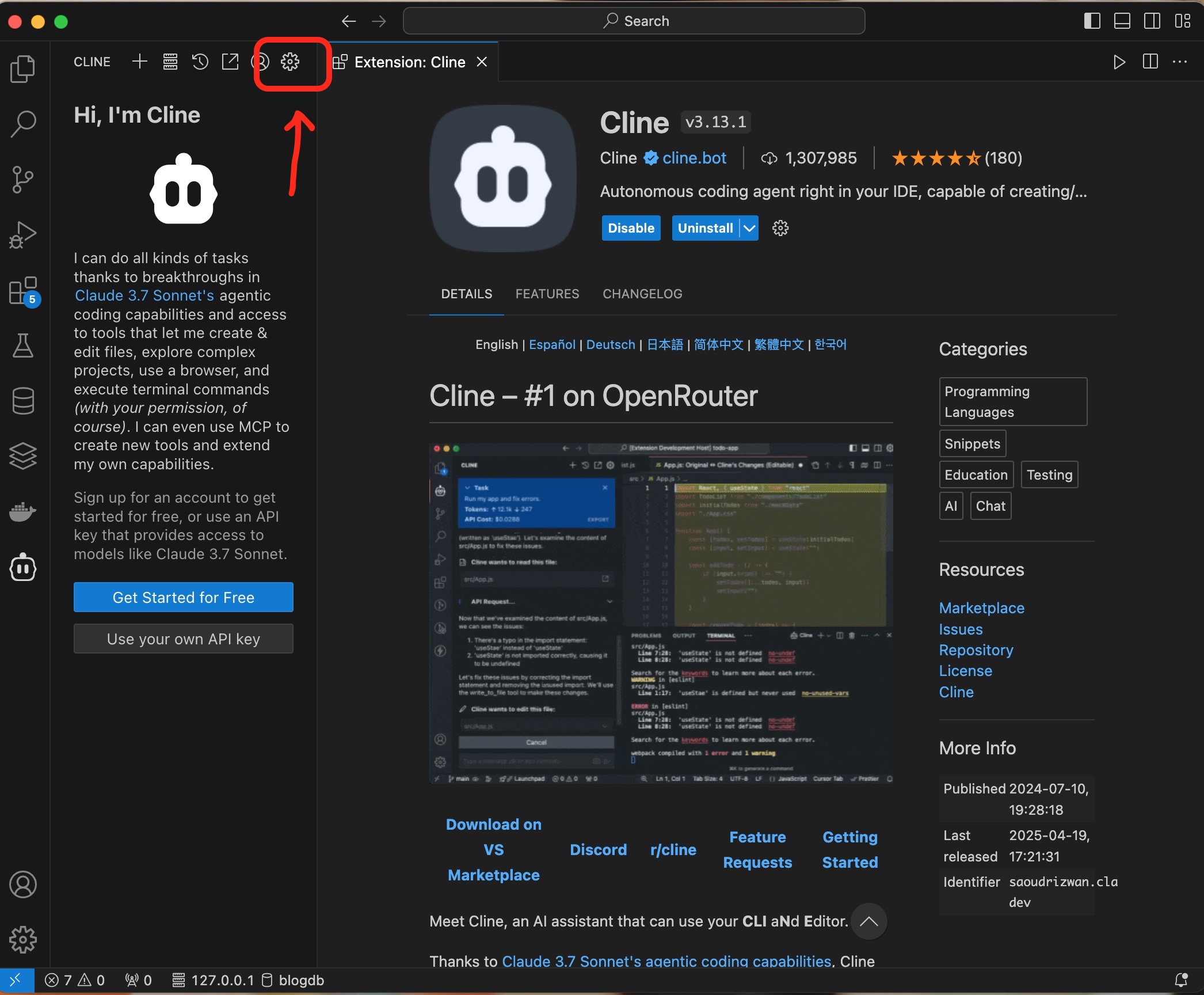Go forward with right arrow in title bar

[x=379, y=21]
